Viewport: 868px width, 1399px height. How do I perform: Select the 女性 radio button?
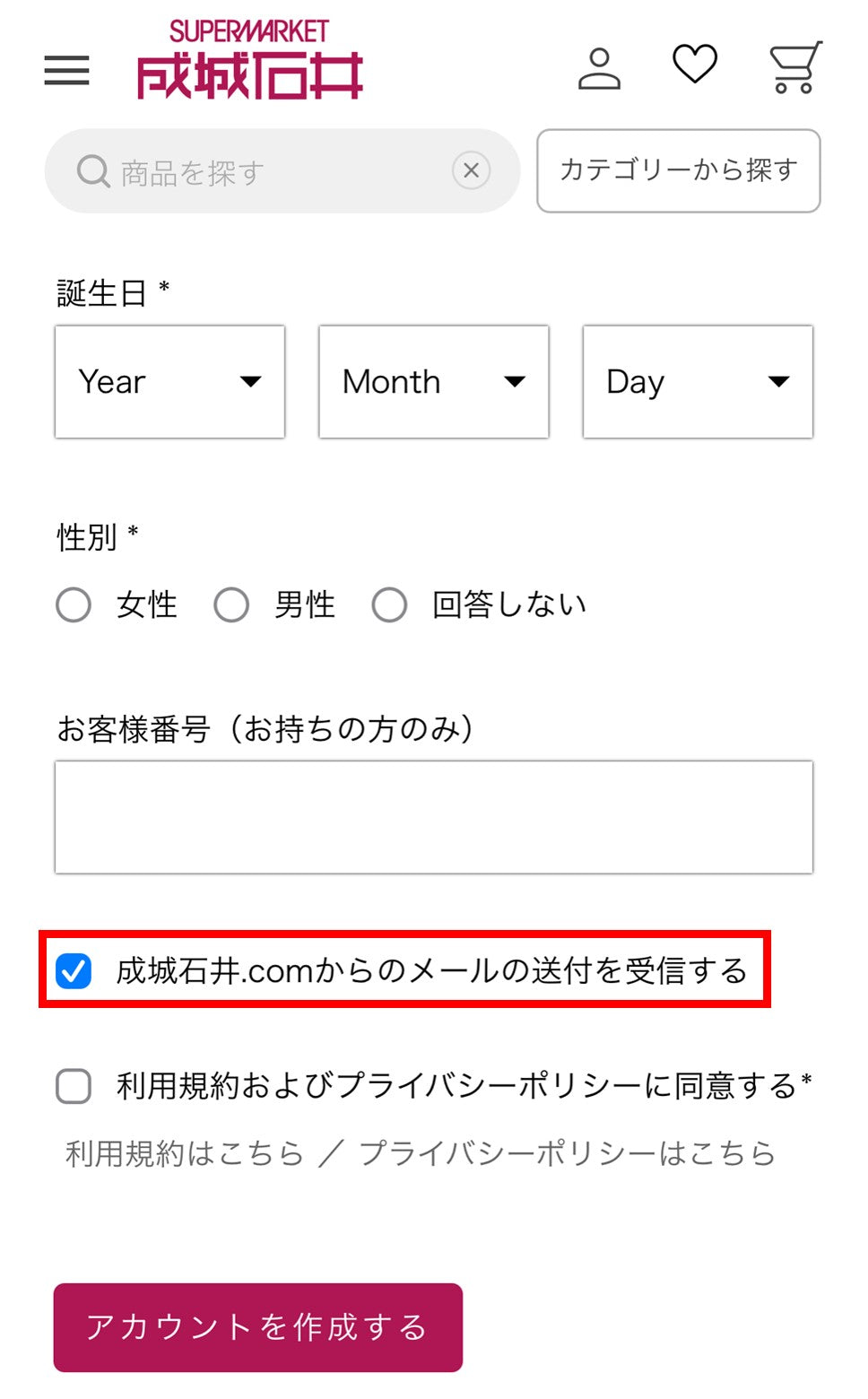(x=74, y=604)
